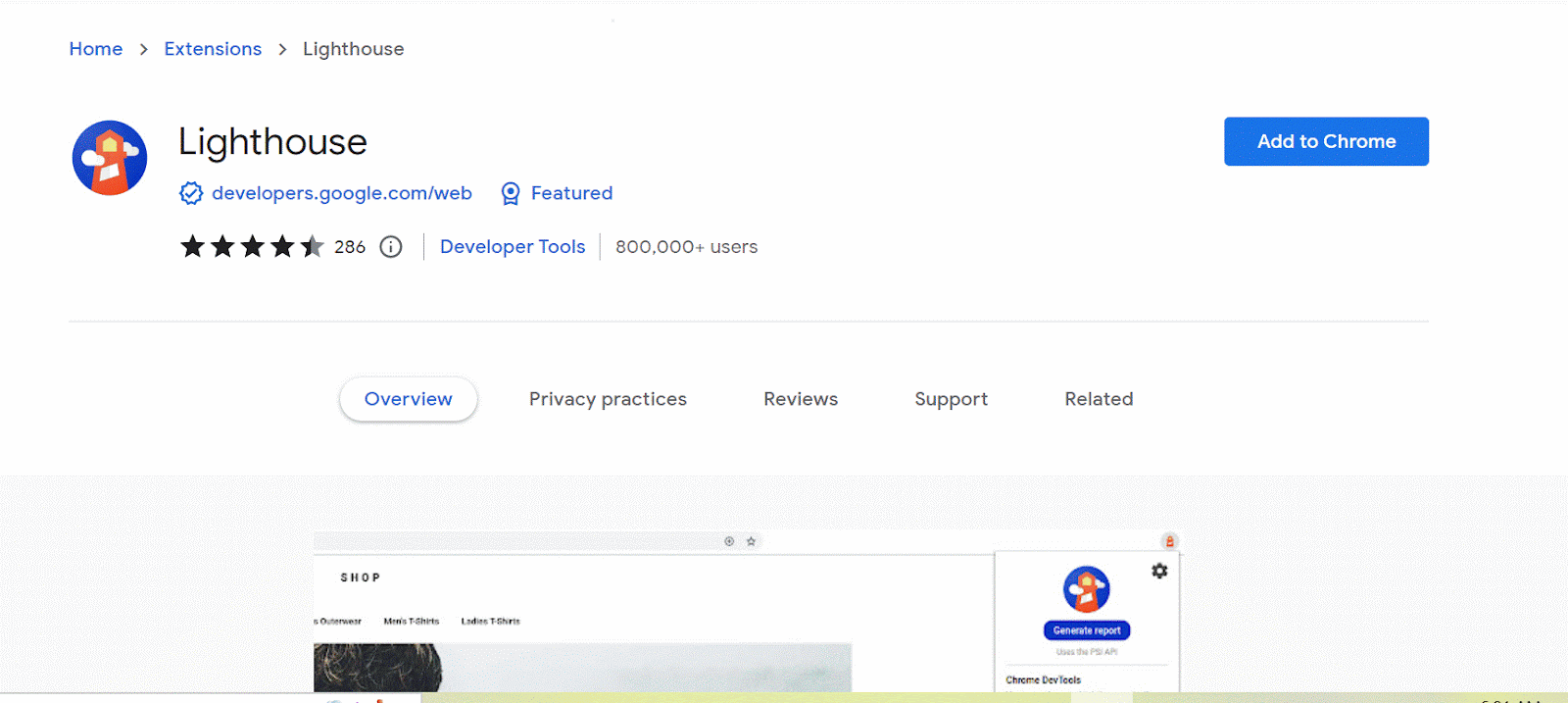Select the Overview tab
The image size is (1568, 703).
(409, 399)
